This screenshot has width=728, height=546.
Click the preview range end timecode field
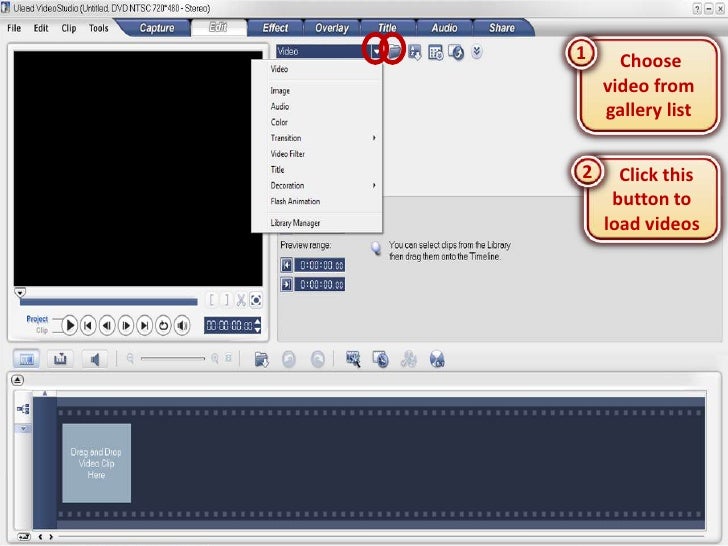(320, 284)
